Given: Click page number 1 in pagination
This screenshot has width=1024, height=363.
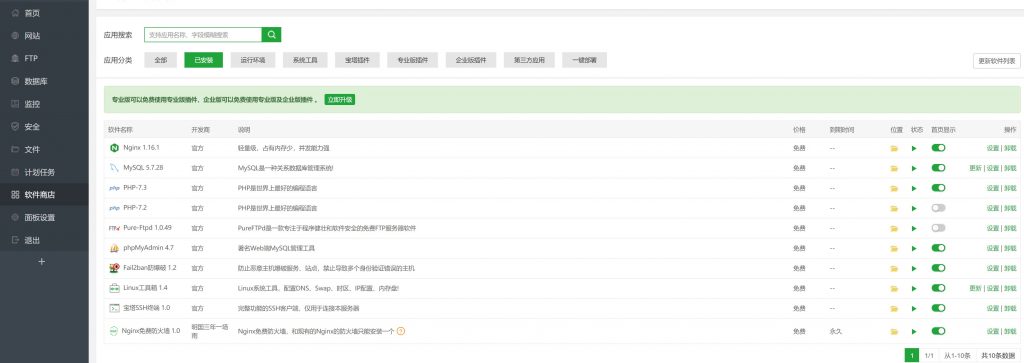Looking at the screenshot, I should pos(912,355).
